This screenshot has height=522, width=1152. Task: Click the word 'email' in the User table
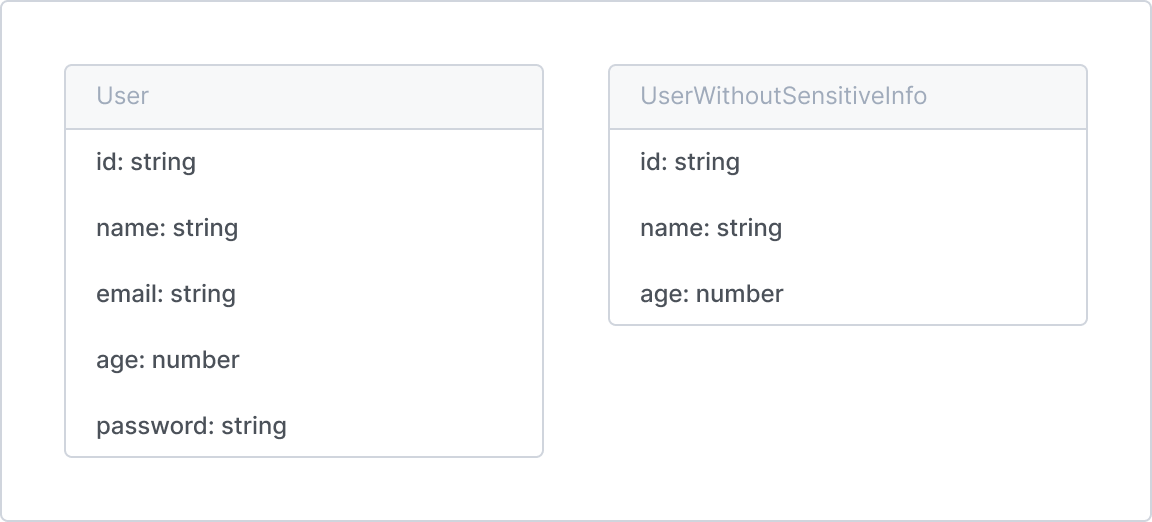(127, 294)
